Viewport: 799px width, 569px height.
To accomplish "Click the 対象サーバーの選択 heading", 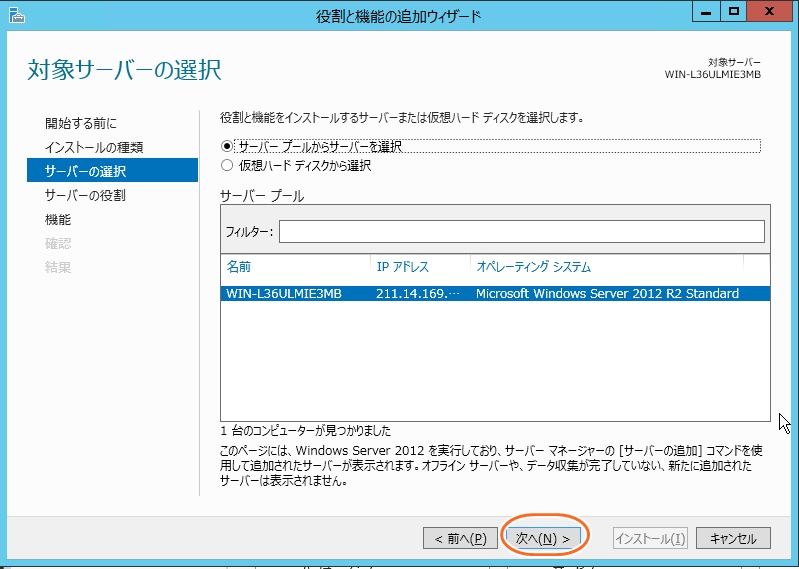I will coord(124,70).
